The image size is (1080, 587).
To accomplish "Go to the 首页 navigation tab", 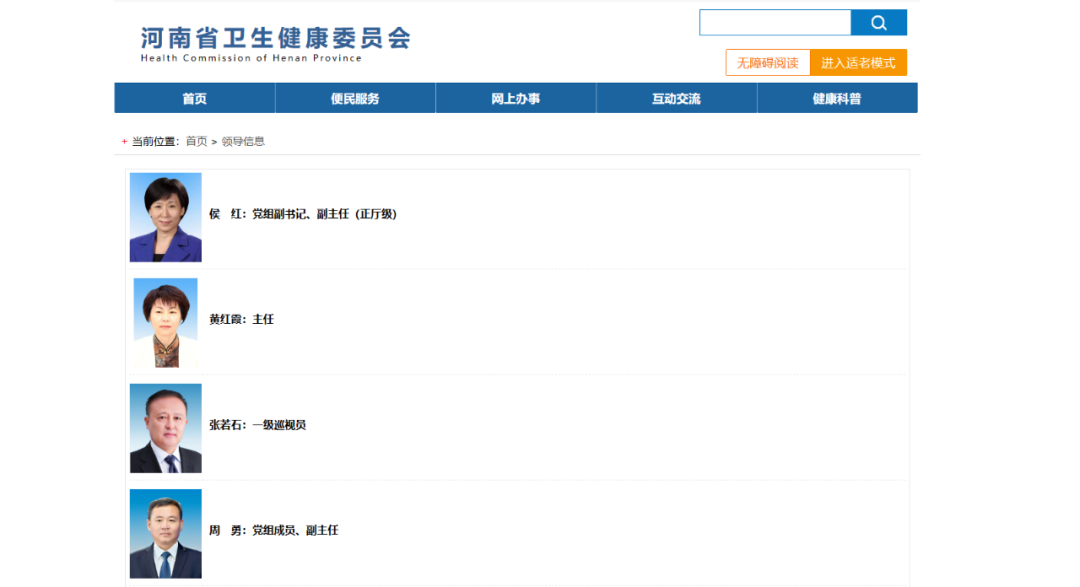I will click(x=195, y=99).
